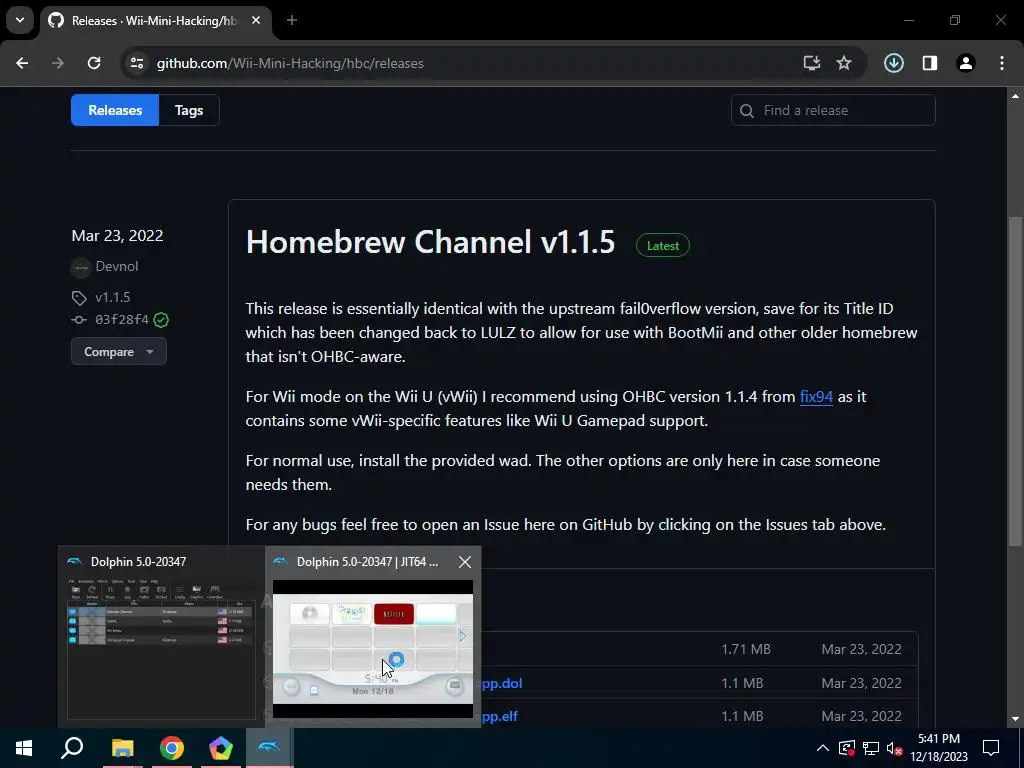
Task: Open the Homebrew Channel v1.1.5 title
Action: pos(430,242)
